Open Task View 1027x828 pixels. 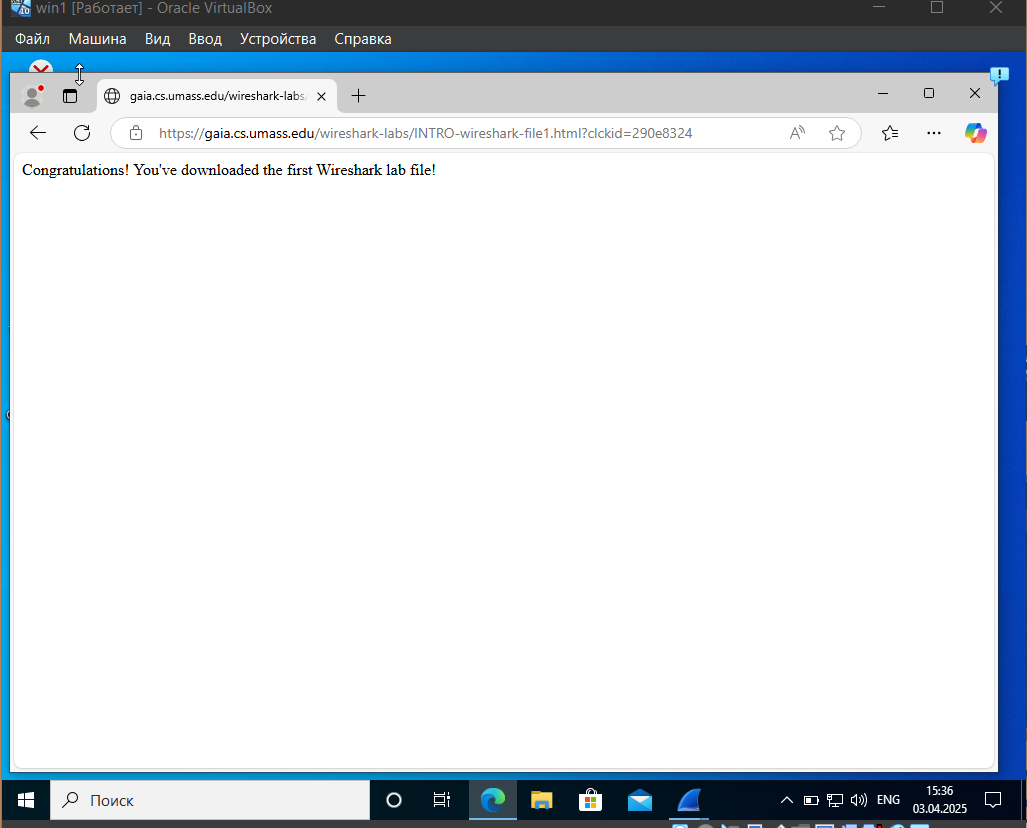pyautogui.click(x=442, y=800)
